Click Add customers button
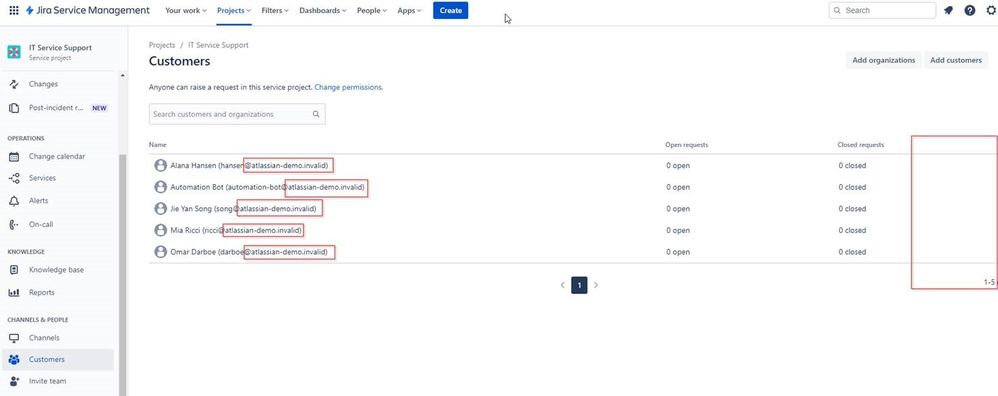The height and width of the screenshot is (396, 998). (956, 60)
